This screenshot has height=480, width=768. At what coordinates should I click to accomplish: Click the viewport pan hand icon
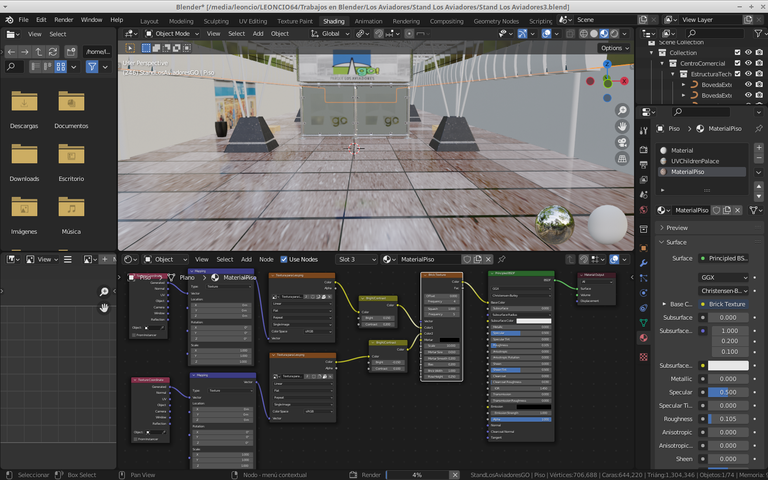622,127
